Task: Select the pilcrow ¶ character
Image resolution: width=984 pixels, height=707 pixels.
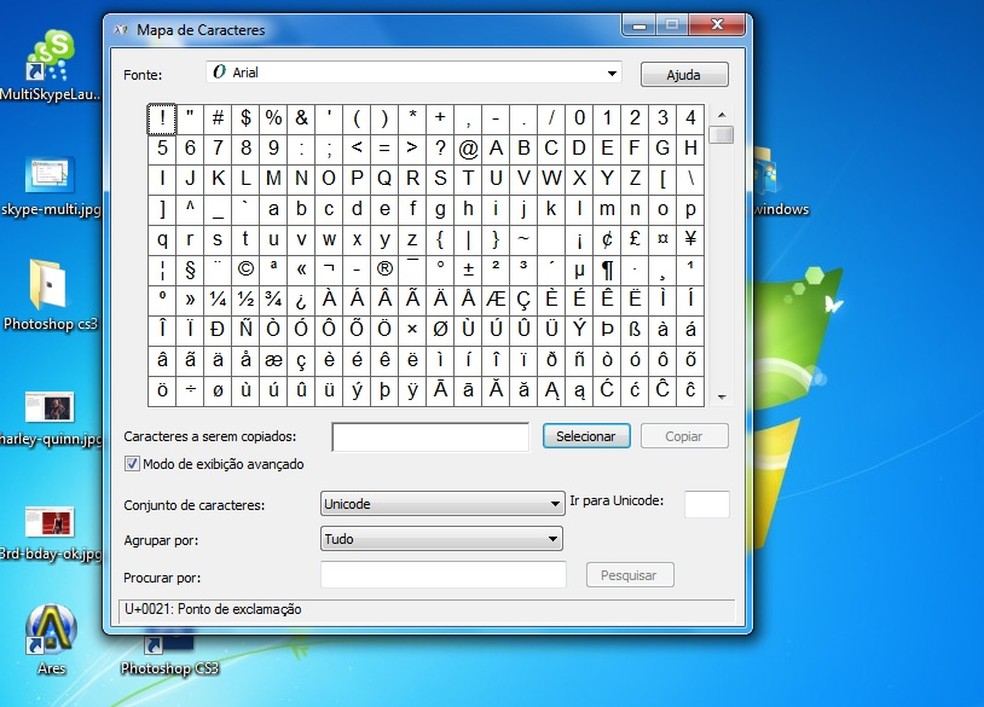Action: click(x=607, y=270)
